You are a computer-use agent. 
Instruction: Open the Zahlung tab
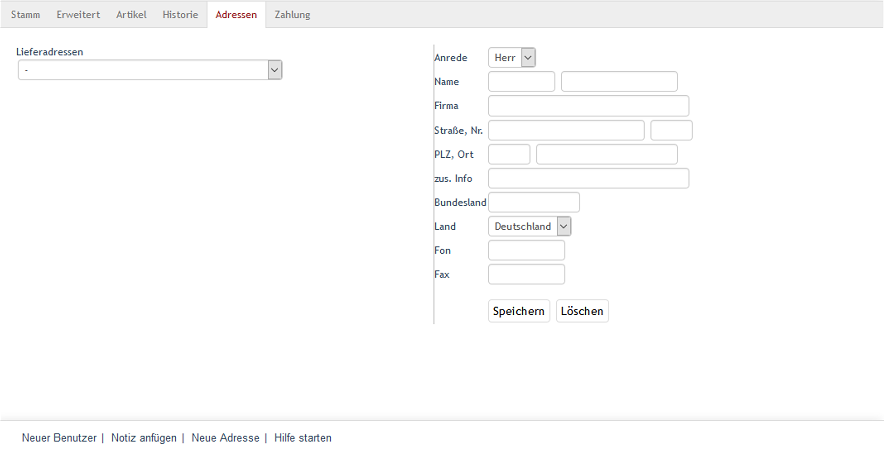292,15
